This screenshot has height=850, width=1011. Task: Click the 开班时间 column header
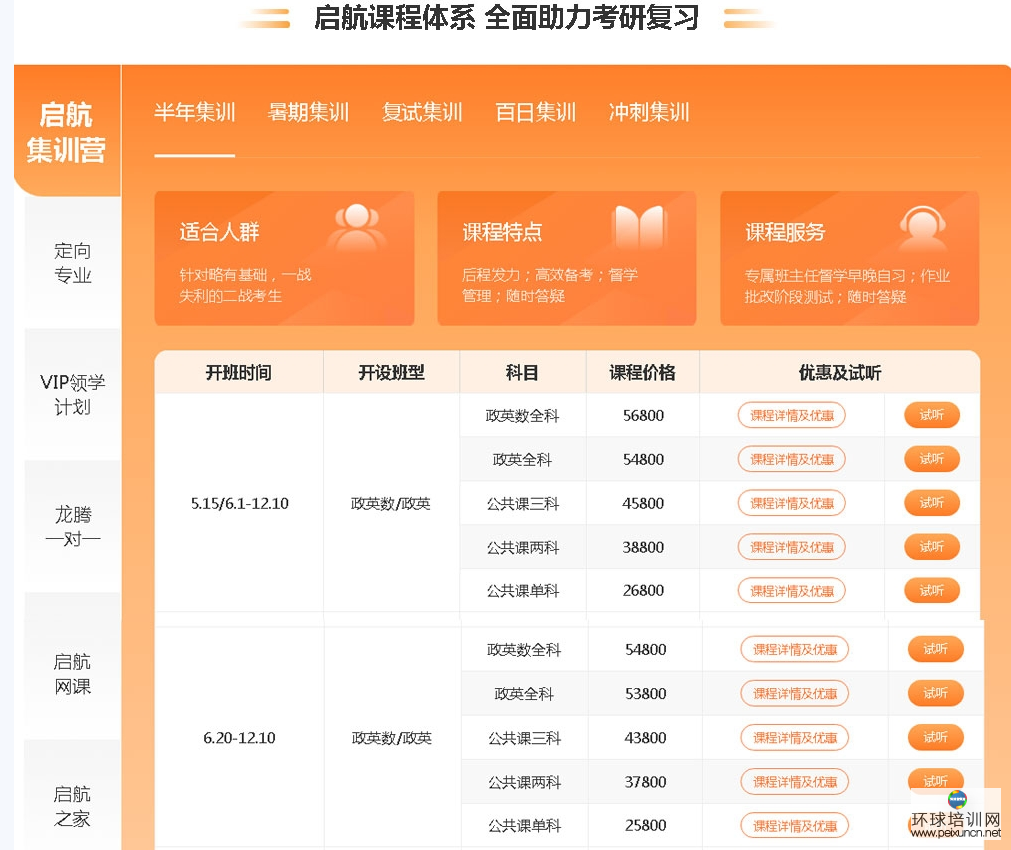(239, 372)
